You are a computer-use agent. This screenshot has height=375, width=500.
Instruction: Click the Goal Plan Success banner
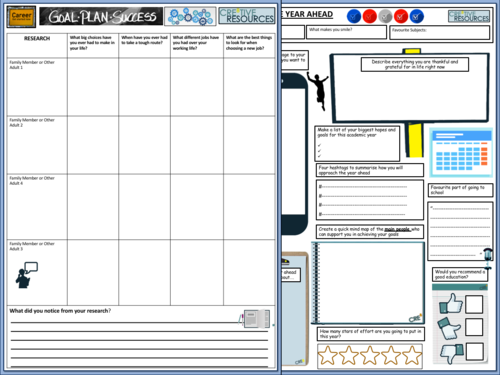[x=101, y=16]
